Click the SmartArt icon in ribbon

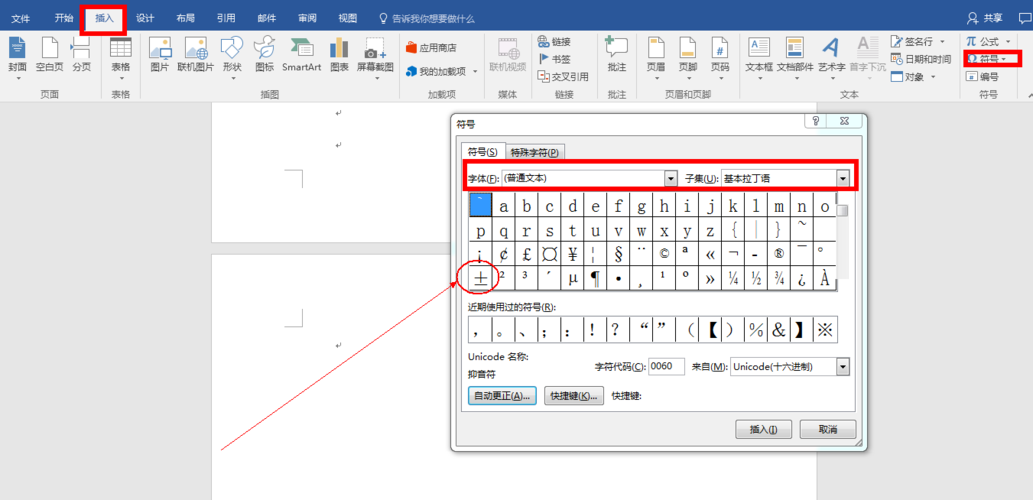click(x=301, y=52)
